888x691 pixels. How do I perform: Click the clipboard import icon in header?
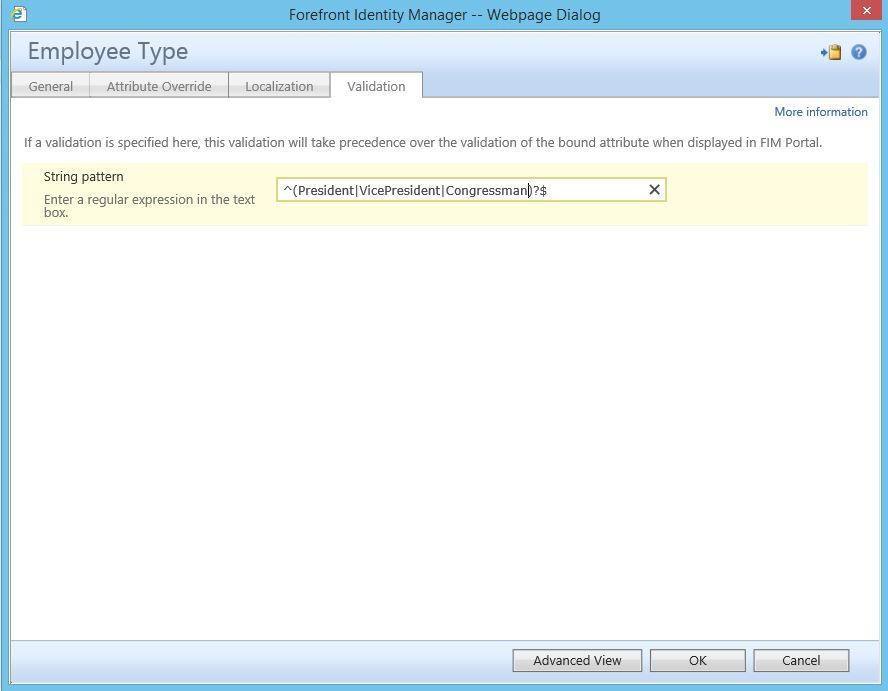click(x=831, y=53)
